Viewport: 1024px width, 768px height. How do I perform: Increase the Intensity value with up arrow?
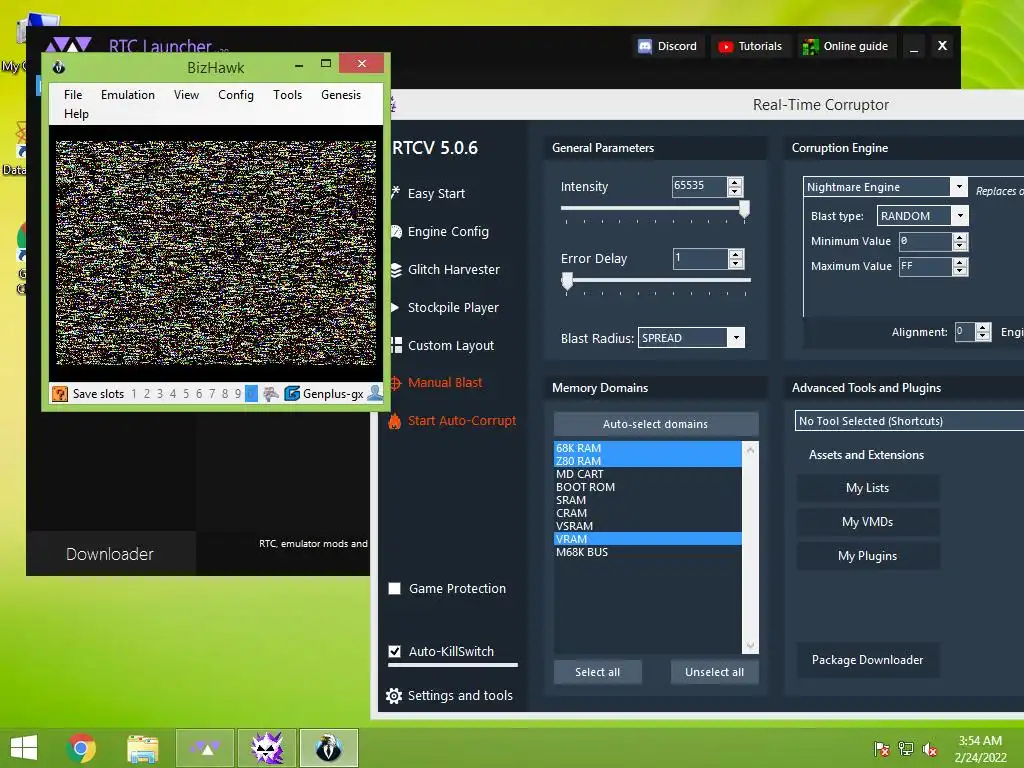(735, 182)
